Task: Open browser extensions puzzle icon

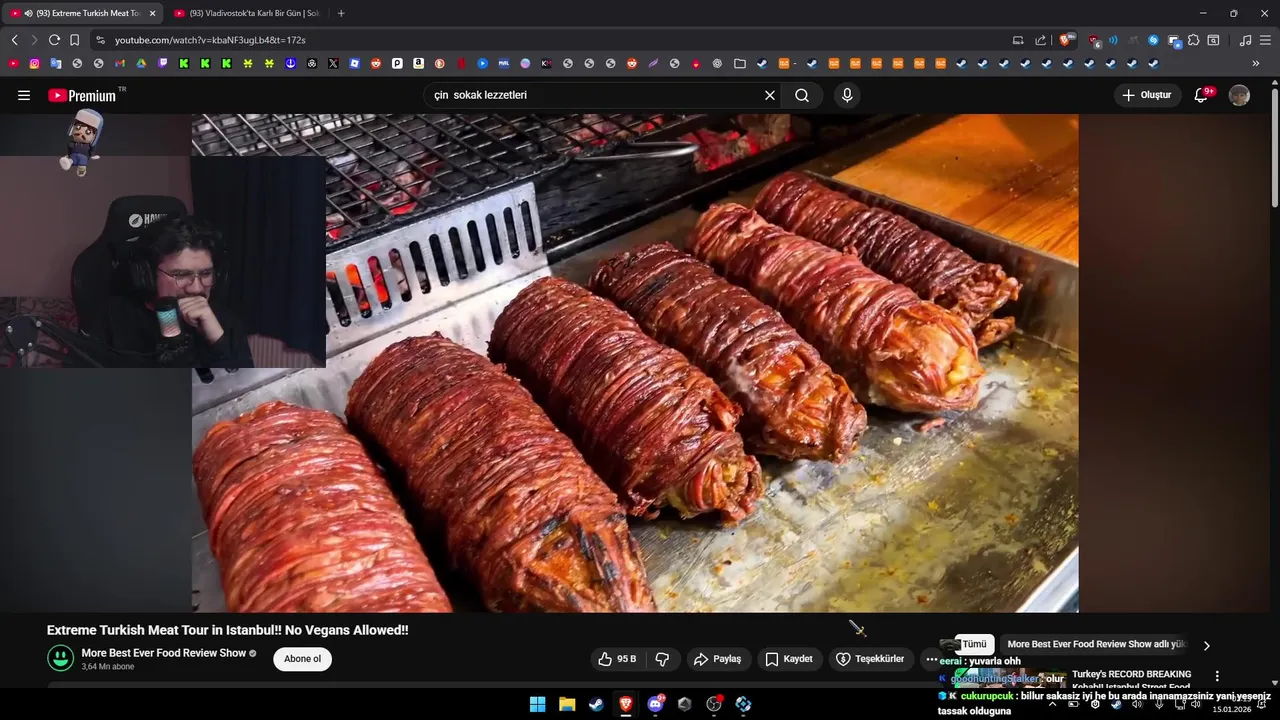Action: pyautogui.click(x=1193, y=40)
